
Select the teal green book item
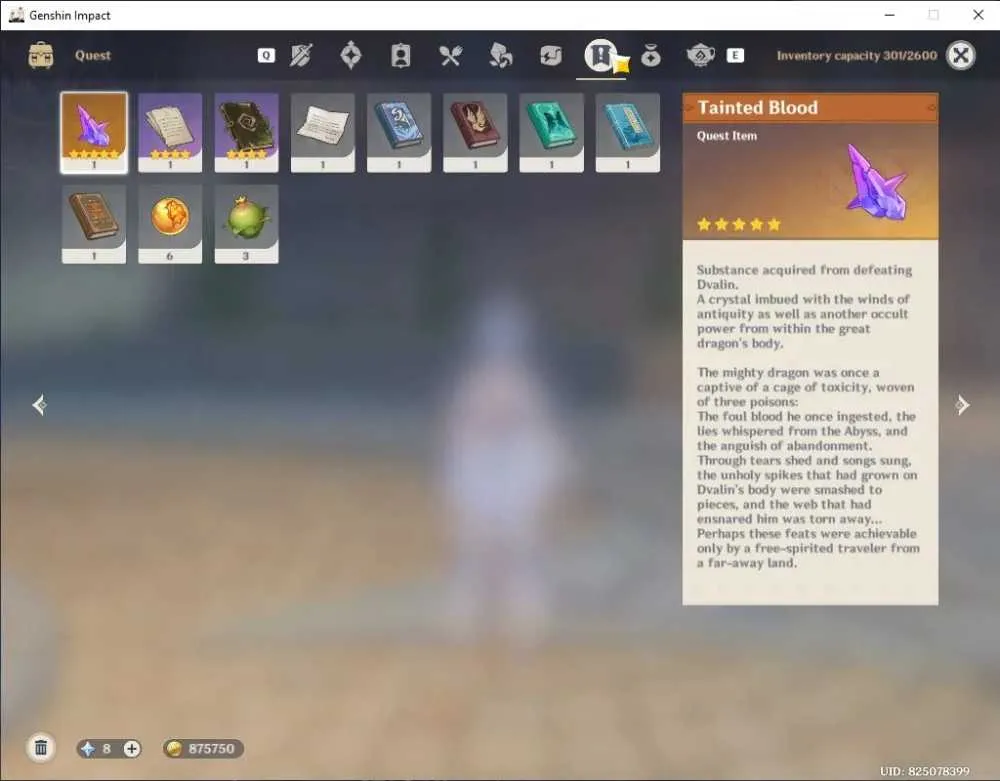(x=552, y=133)
